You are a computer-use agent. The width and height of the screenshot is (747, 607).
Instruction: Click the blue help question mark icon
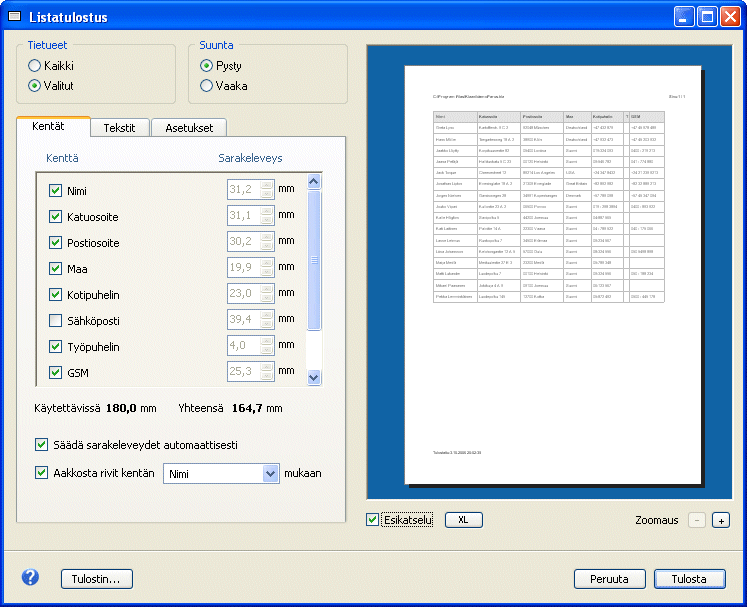tap(30, 578)
